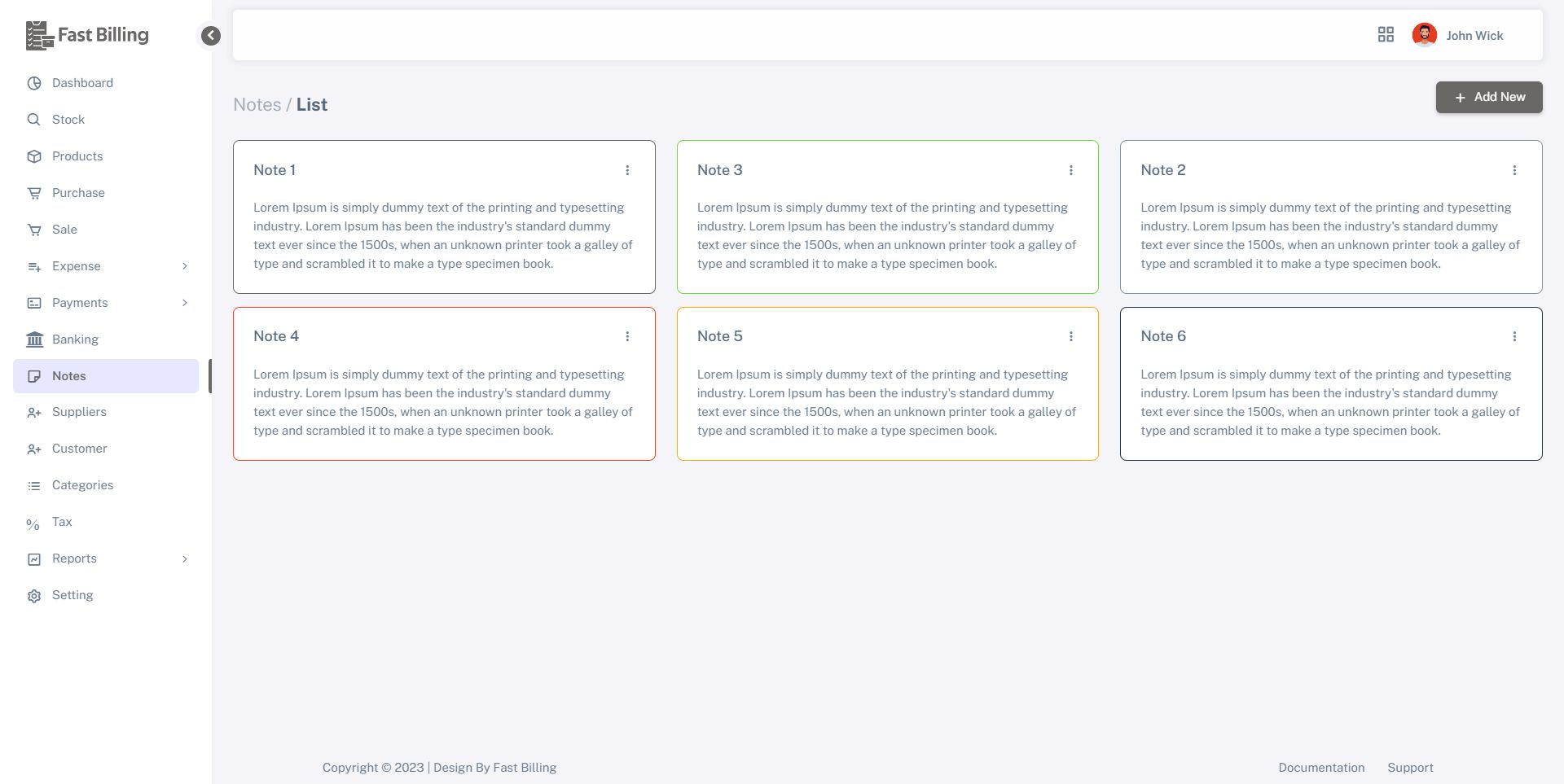Click John Wick's profile avatar
Viewport: 1564px width, 784px height.
(1424, 35)
